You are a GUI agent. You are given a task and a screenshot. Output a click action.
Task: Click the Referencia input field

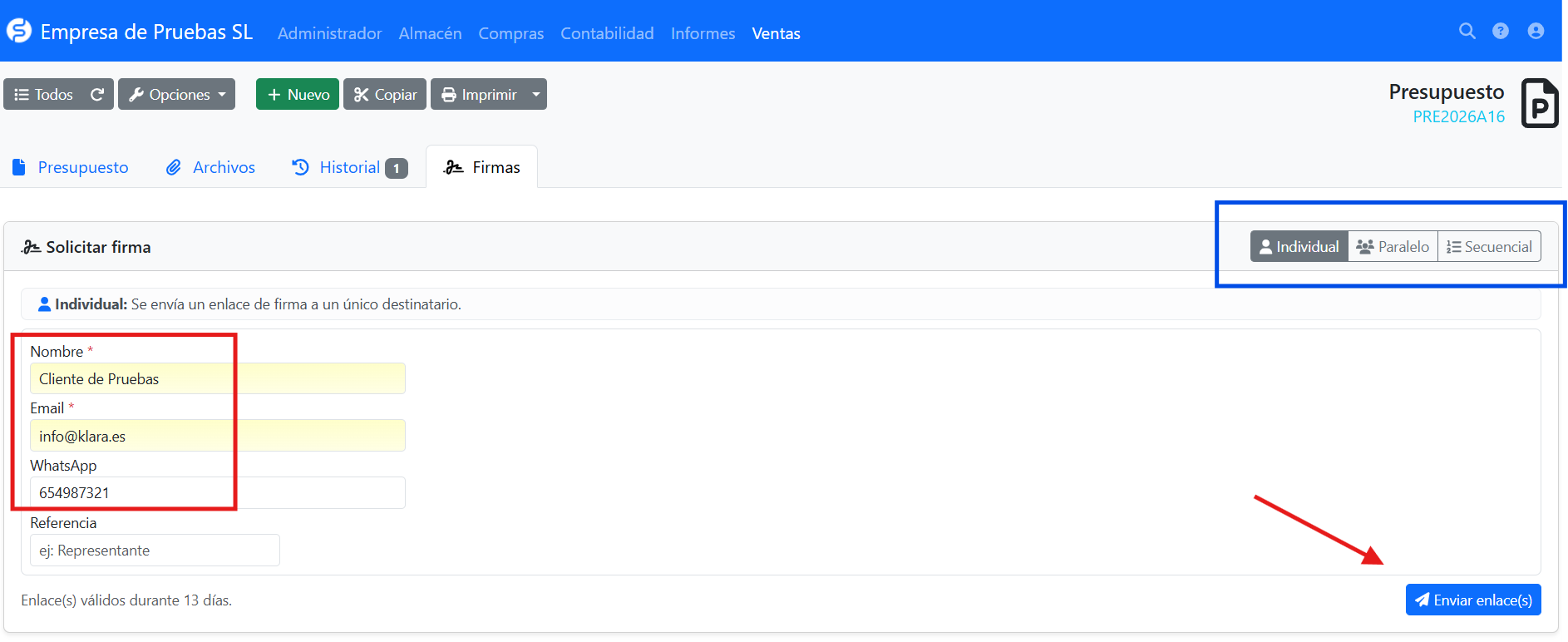point(155,551)
